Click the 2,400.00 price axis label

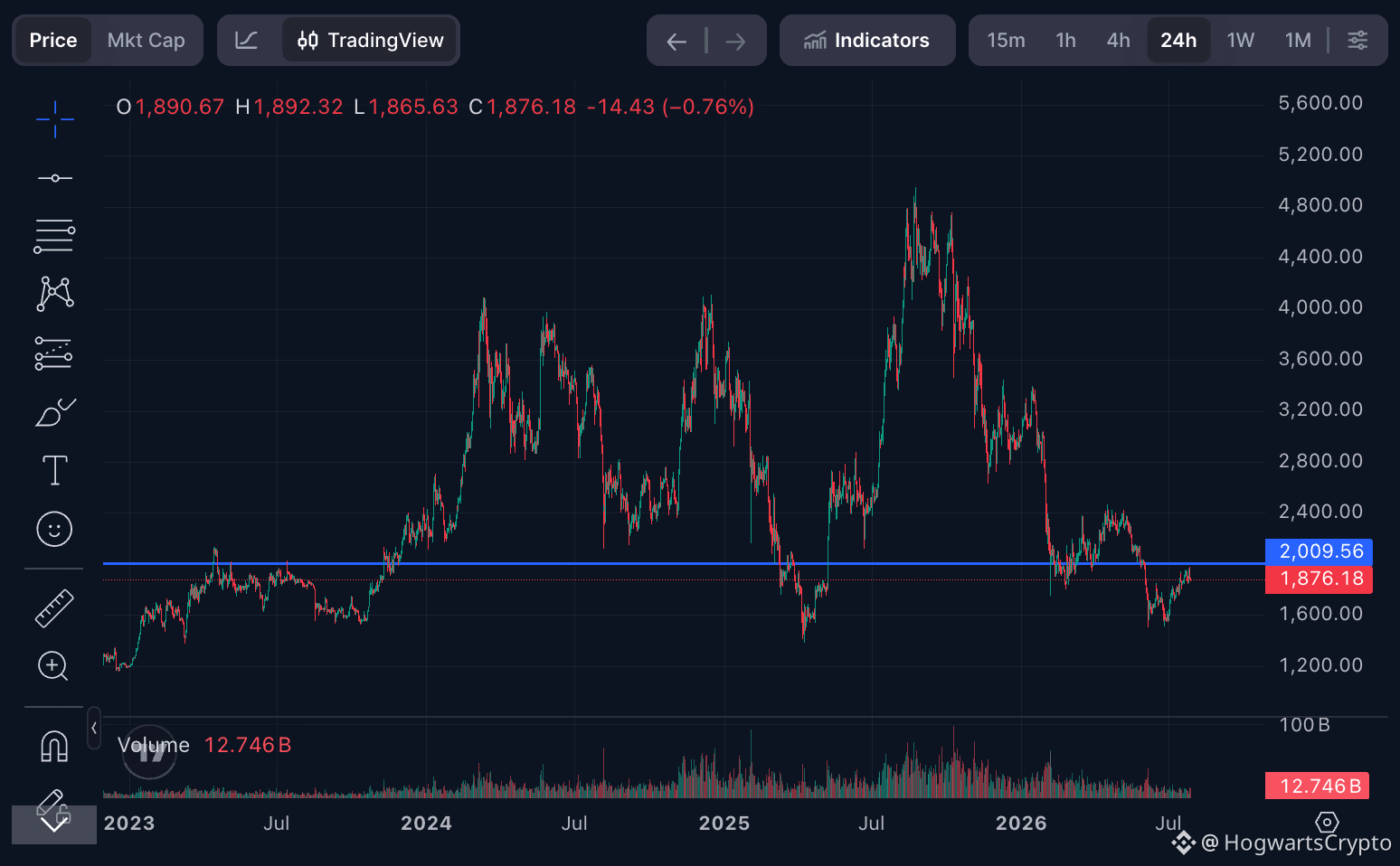[x=1320, y=512]
